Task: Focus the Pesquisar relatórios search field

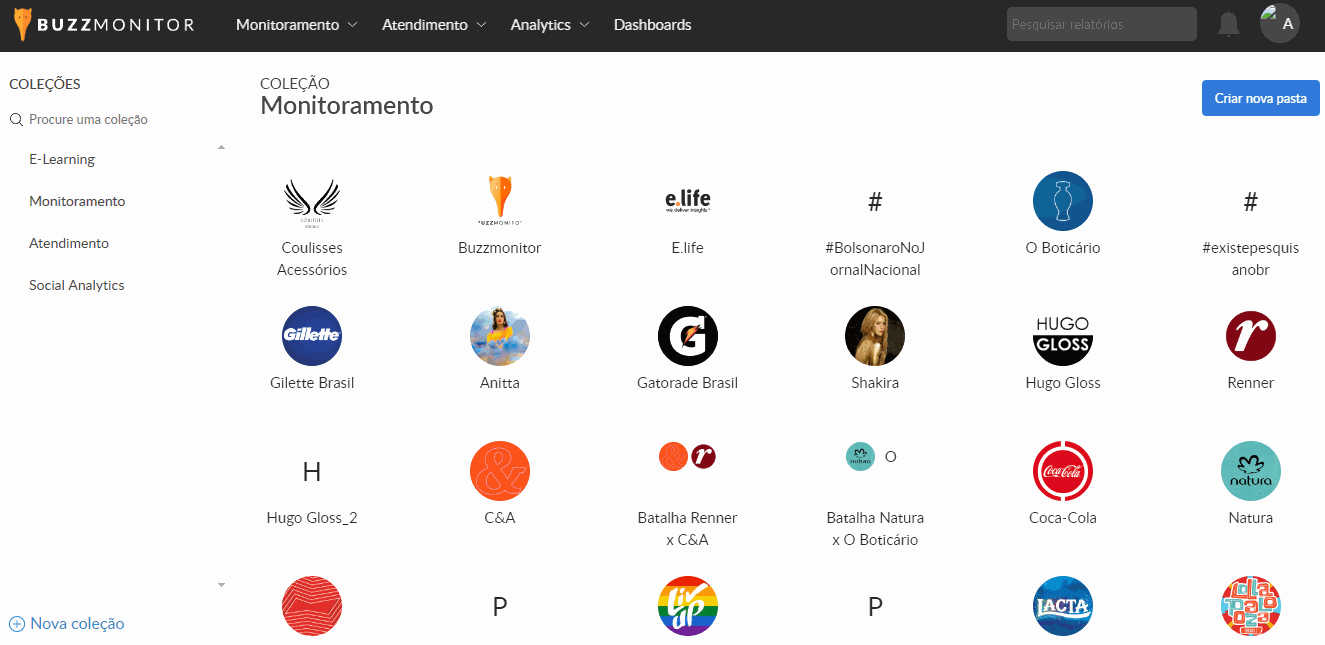Action: click(x=1101, y=24)
